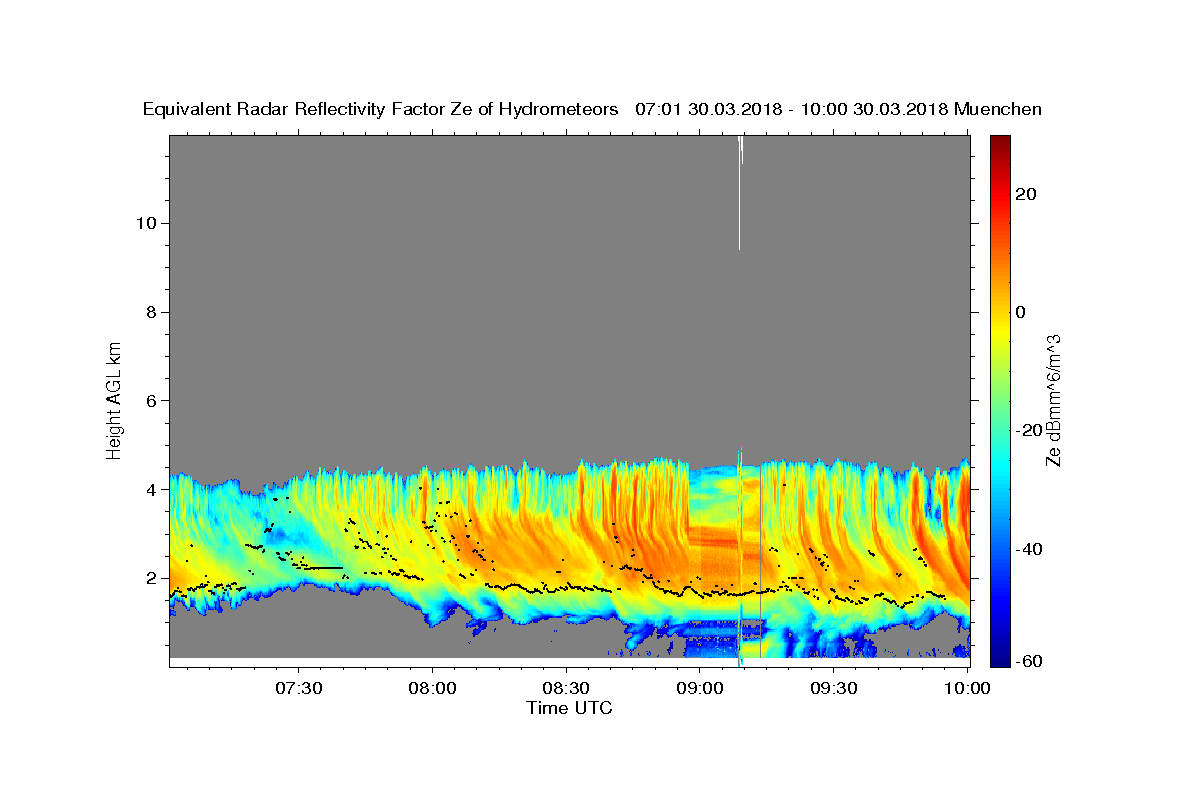This screenshot has height=800, width=1200.
Task: Click the yellow section of the colorbar
Action: (x=1000, y=330)
